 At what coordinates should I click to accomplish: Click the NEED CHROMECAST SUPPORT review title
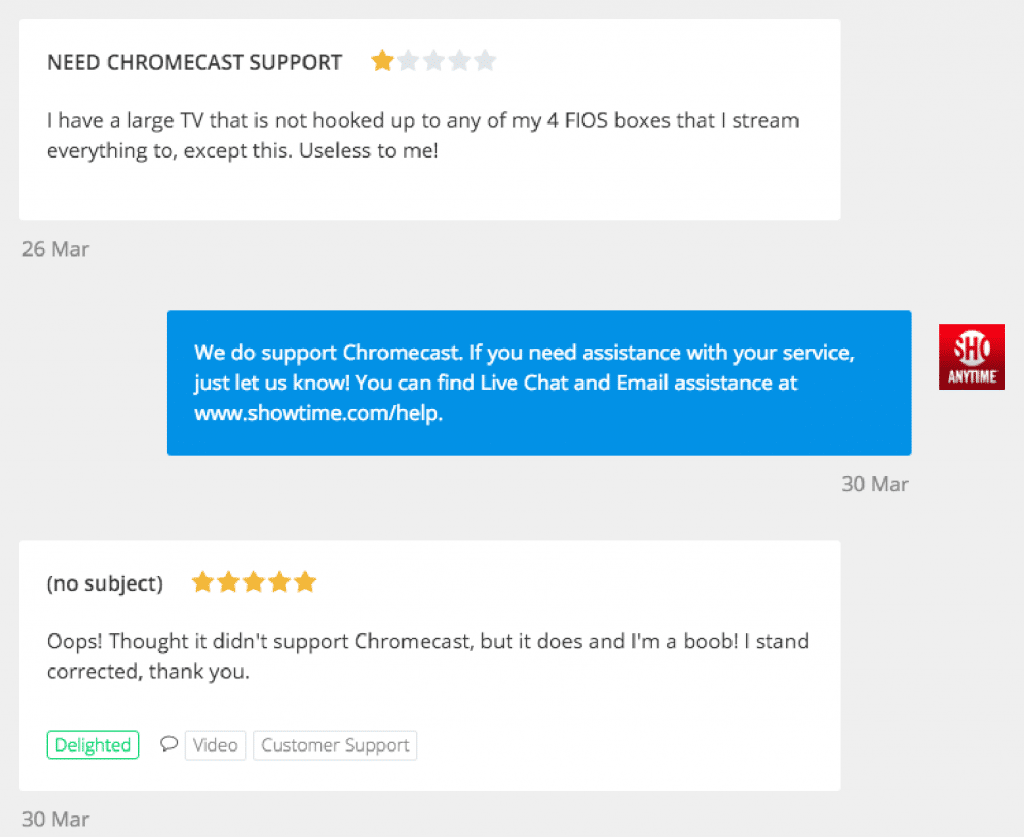tap(194, 62)
